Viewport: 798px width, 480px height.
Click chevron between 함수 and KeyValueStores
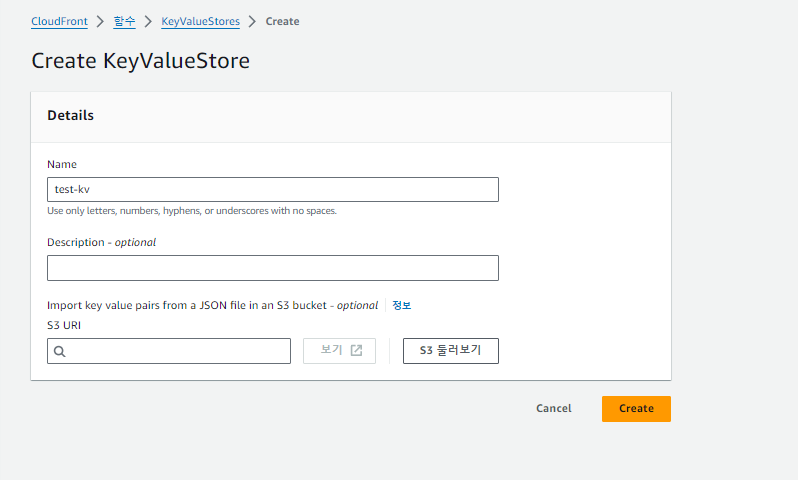[148, 21]
